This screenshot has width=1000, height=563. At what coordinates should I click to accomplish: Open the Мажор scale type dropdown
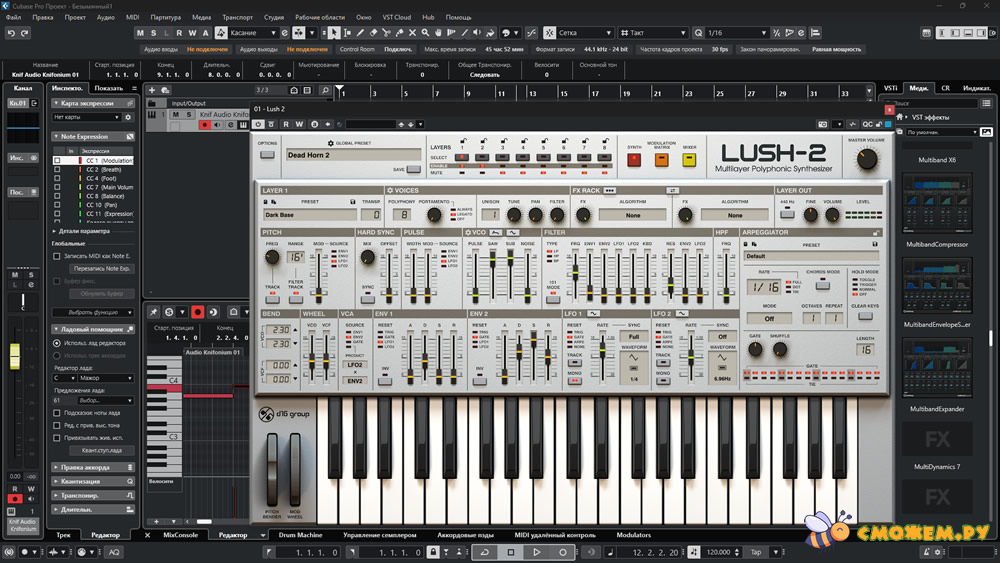pos(105,378)
